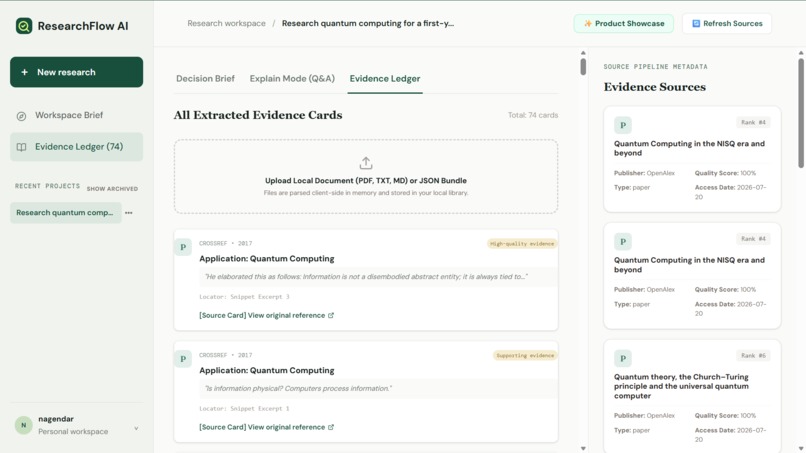The height and width of the screenshot is (453, 806).
Task: Select the recent project Research quantum comp...
Action: (x=66, y=213)
